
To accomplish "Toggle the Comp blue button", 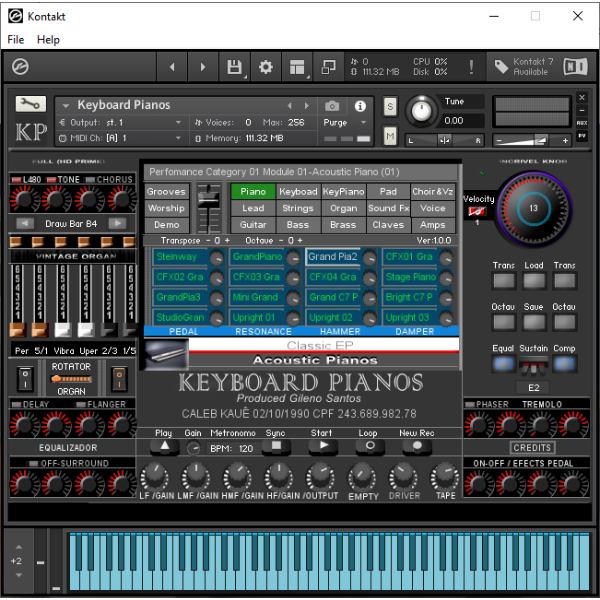I will [565, 364].
